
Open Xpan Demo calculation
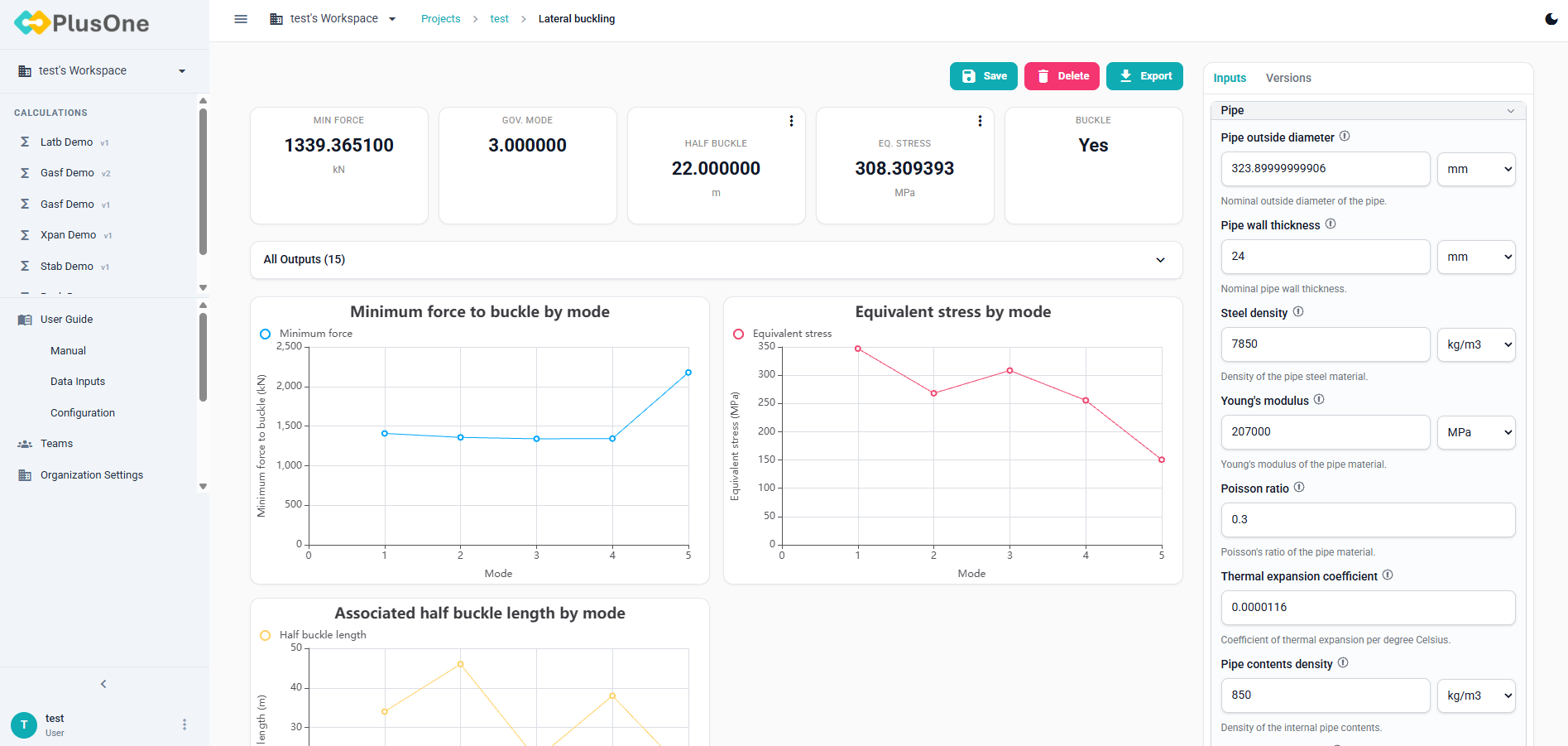point(68,235)
